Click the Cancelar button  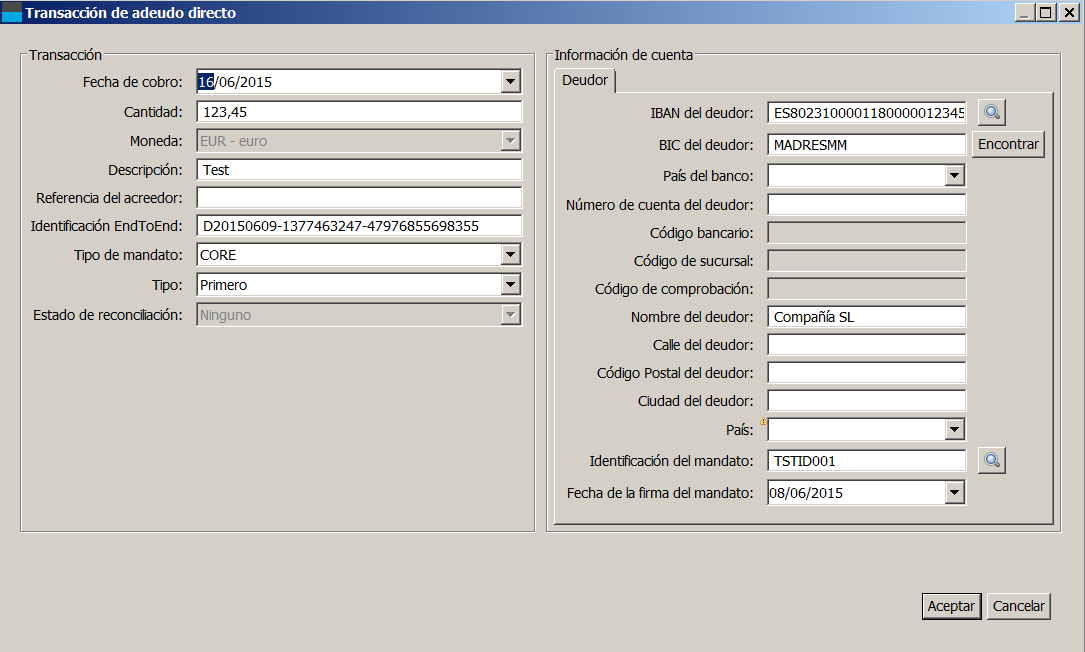1018,606
